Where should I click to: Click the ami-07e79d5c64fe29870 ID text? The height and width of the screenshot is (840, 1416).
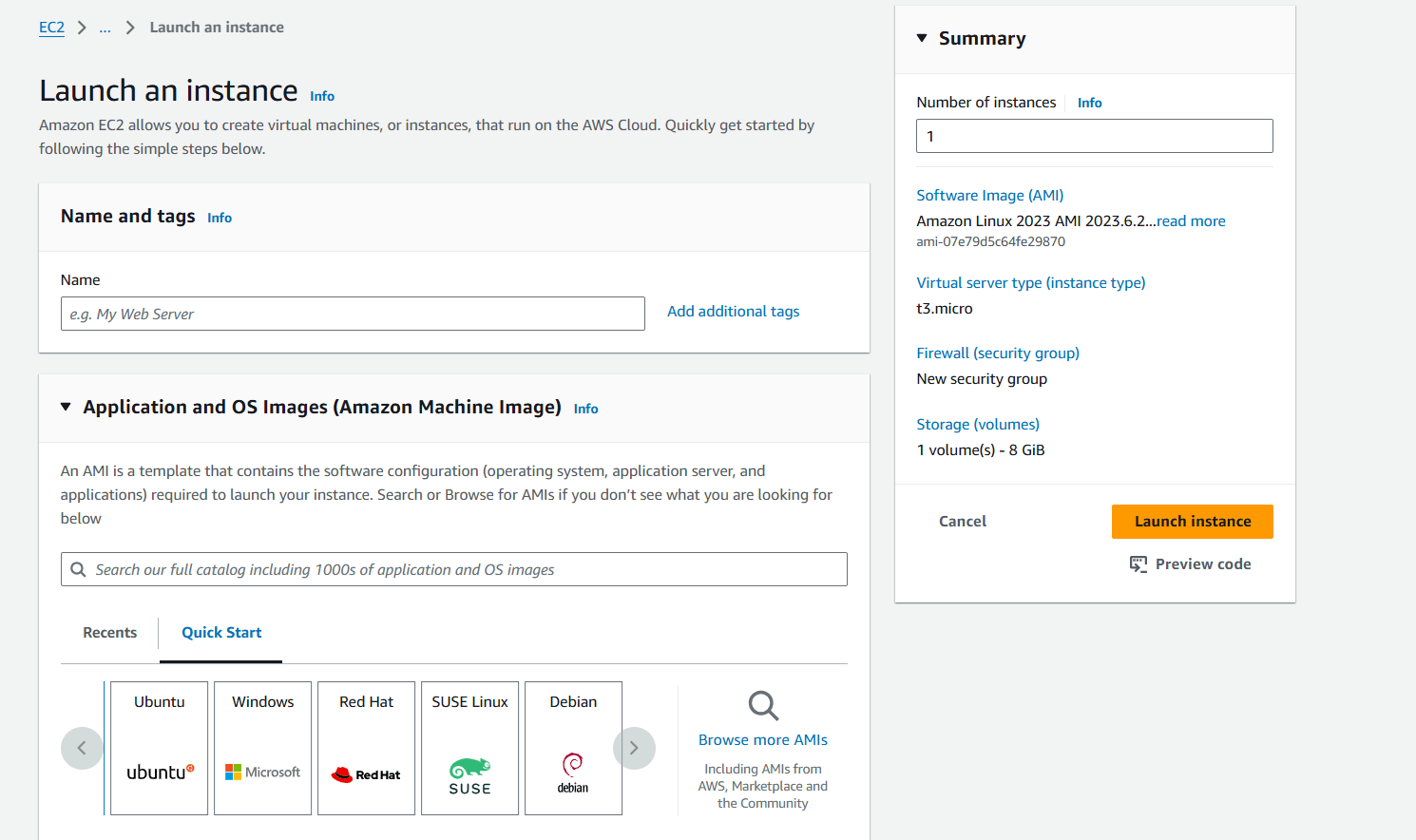pyautogui.click(x=990, y=242)
